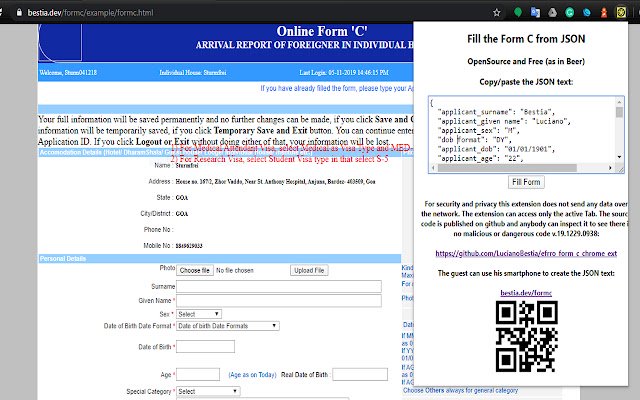Click the blue circular extension icon
Screen dimensions: 640x400
click(x=587, y=13)
